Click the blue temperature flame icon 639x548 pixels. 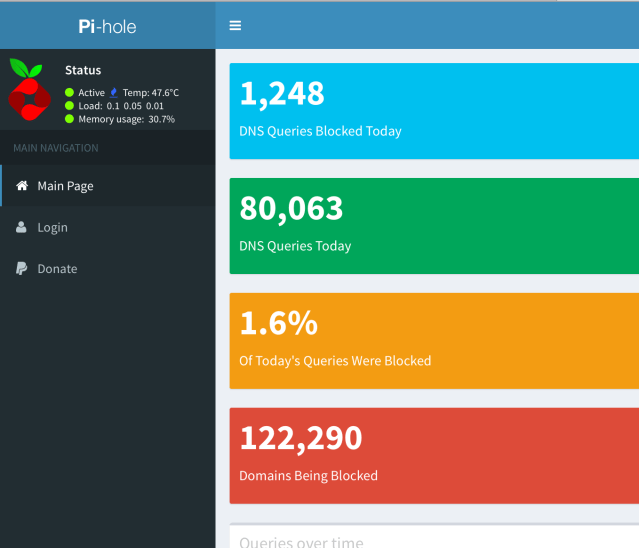point(114,93)
